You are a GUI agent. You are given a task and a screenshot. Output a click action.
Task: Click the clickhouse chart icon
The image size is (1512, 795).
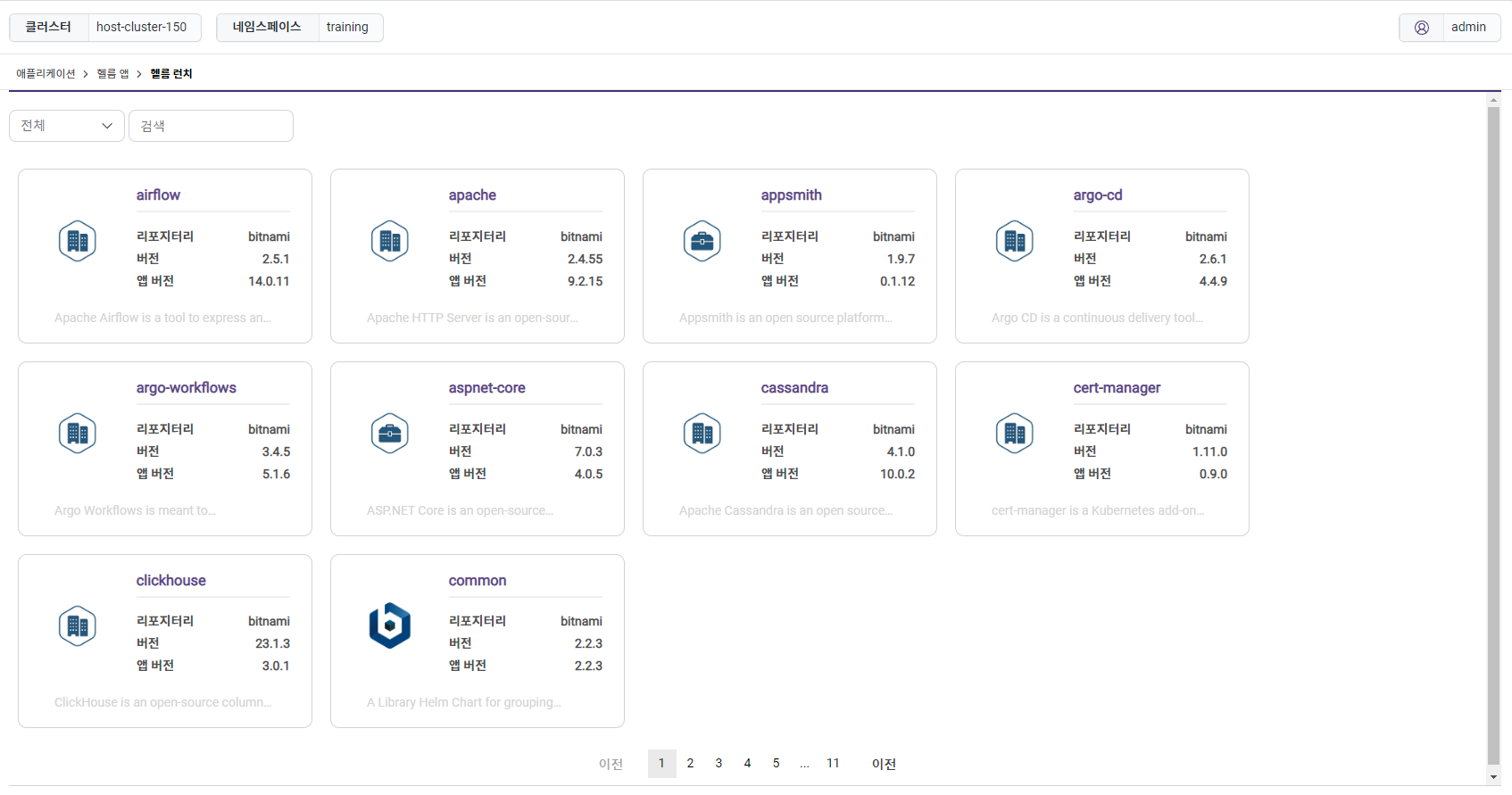[78, 626]
